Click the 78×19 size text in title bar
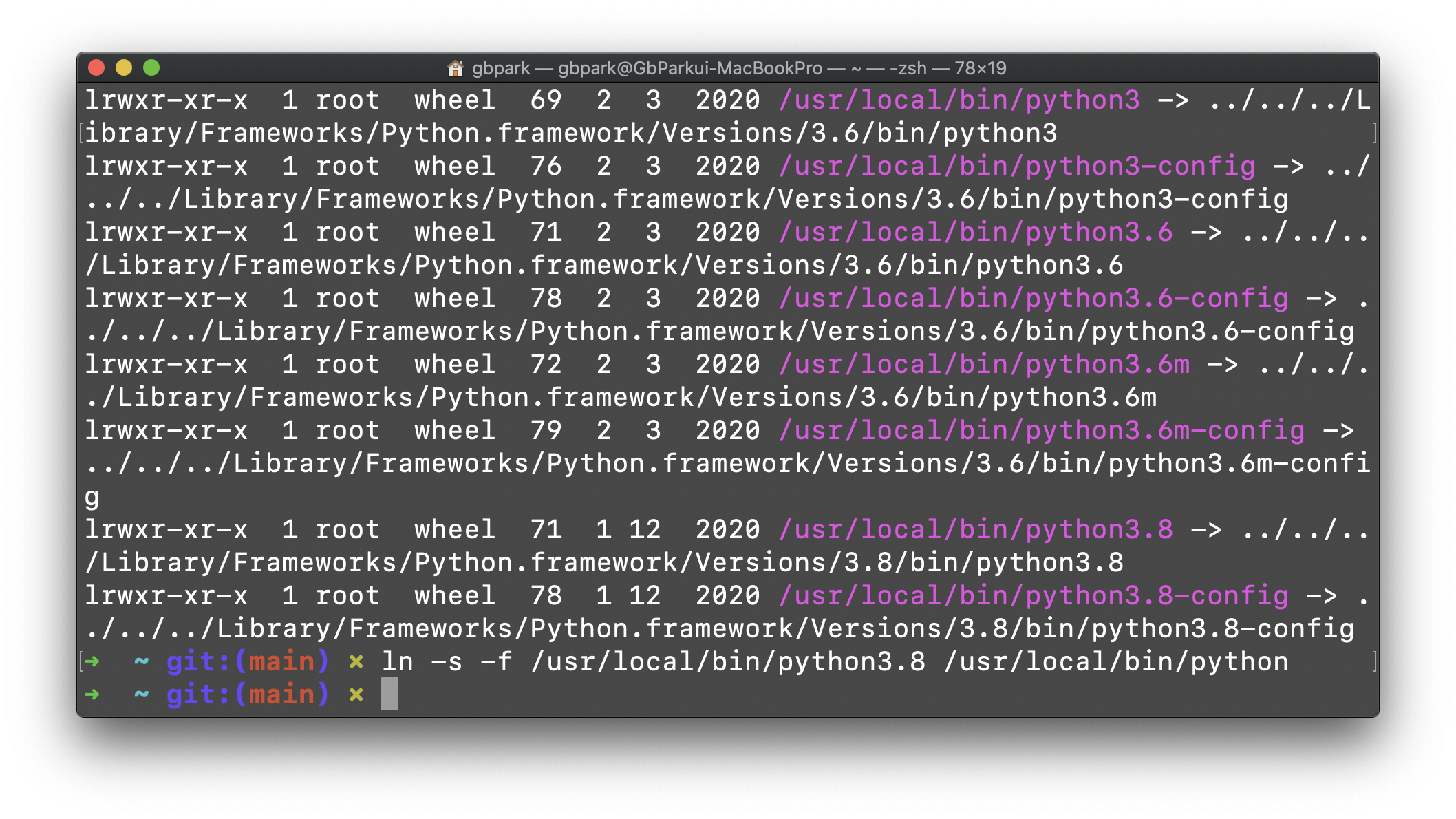 [x=980, y=68]
